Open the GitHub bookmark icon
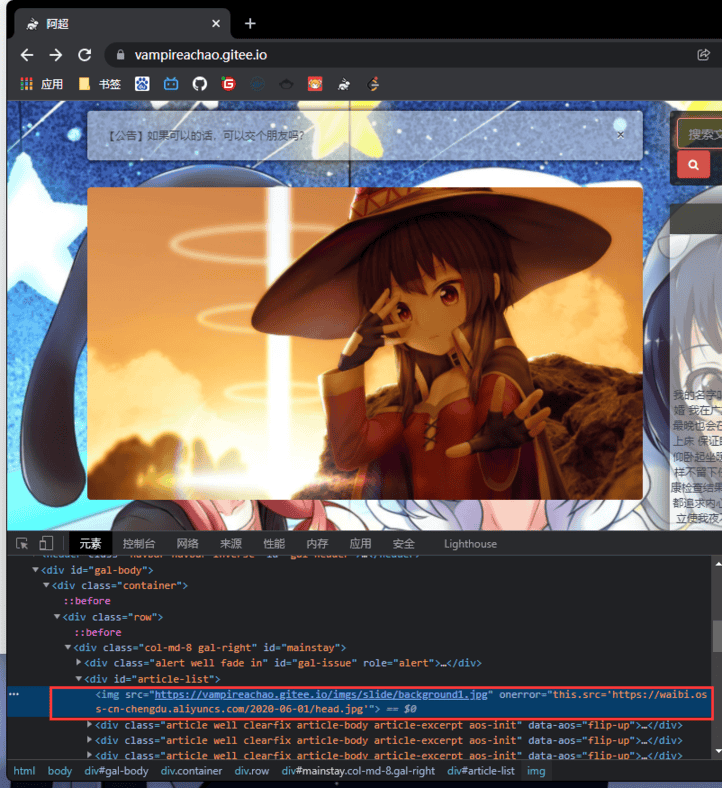722x788 pixels. tap(199, 84)
